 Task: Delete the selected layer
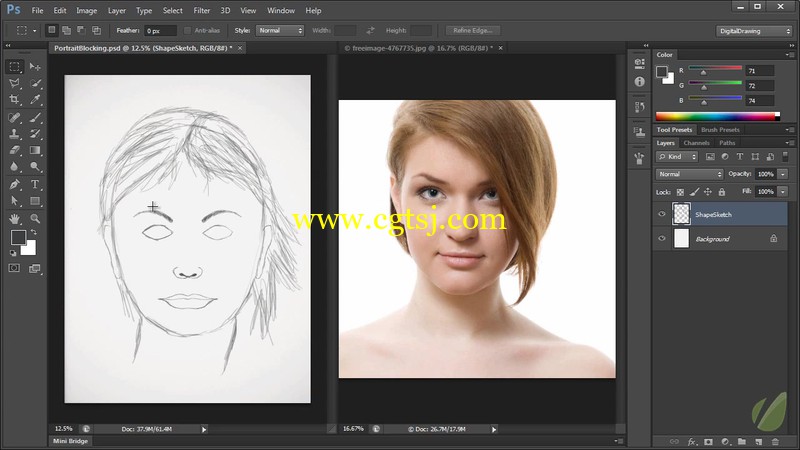pos(775,442)
